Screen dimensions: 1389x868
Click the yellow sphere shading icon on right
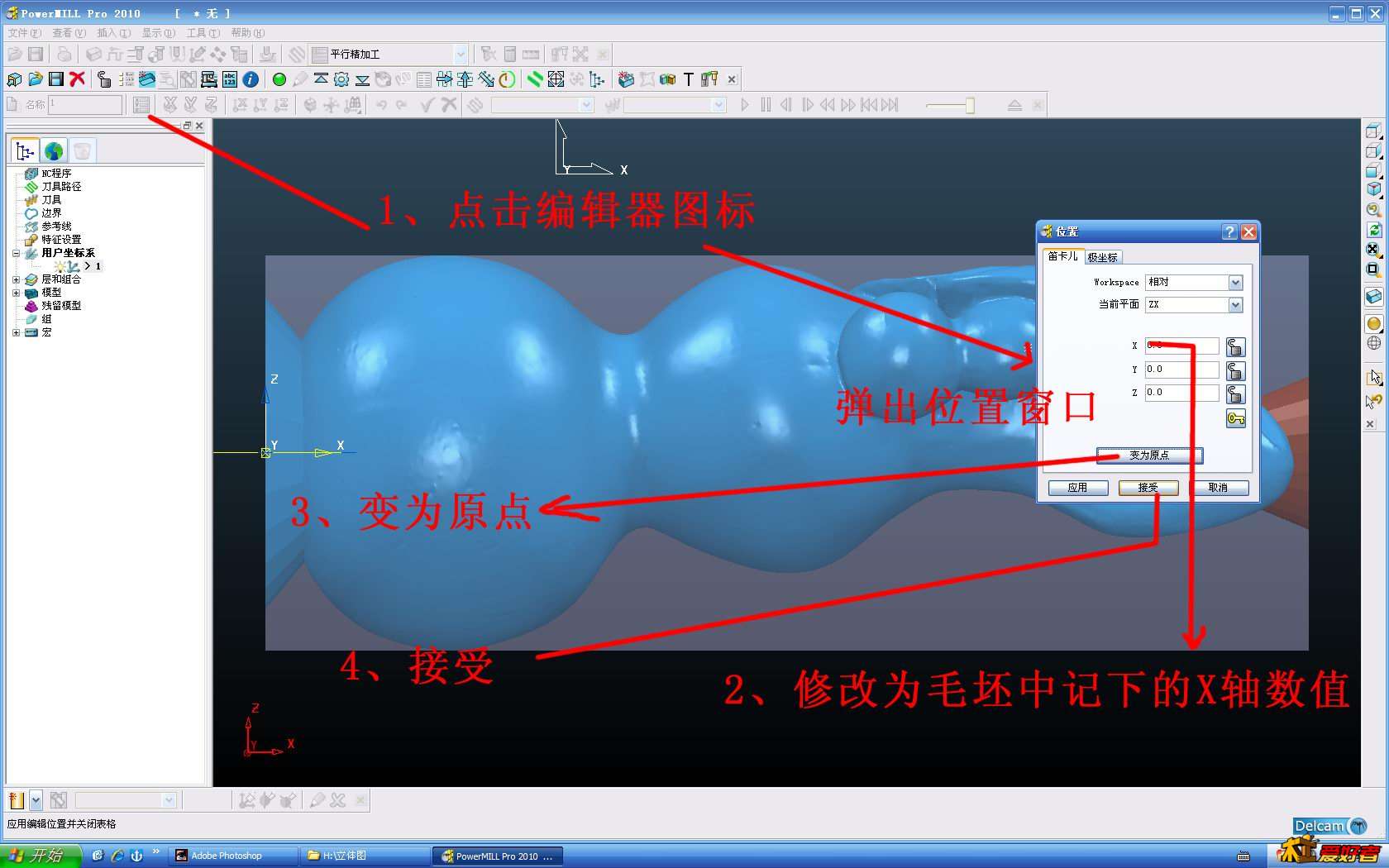(x=1373, y=323)
